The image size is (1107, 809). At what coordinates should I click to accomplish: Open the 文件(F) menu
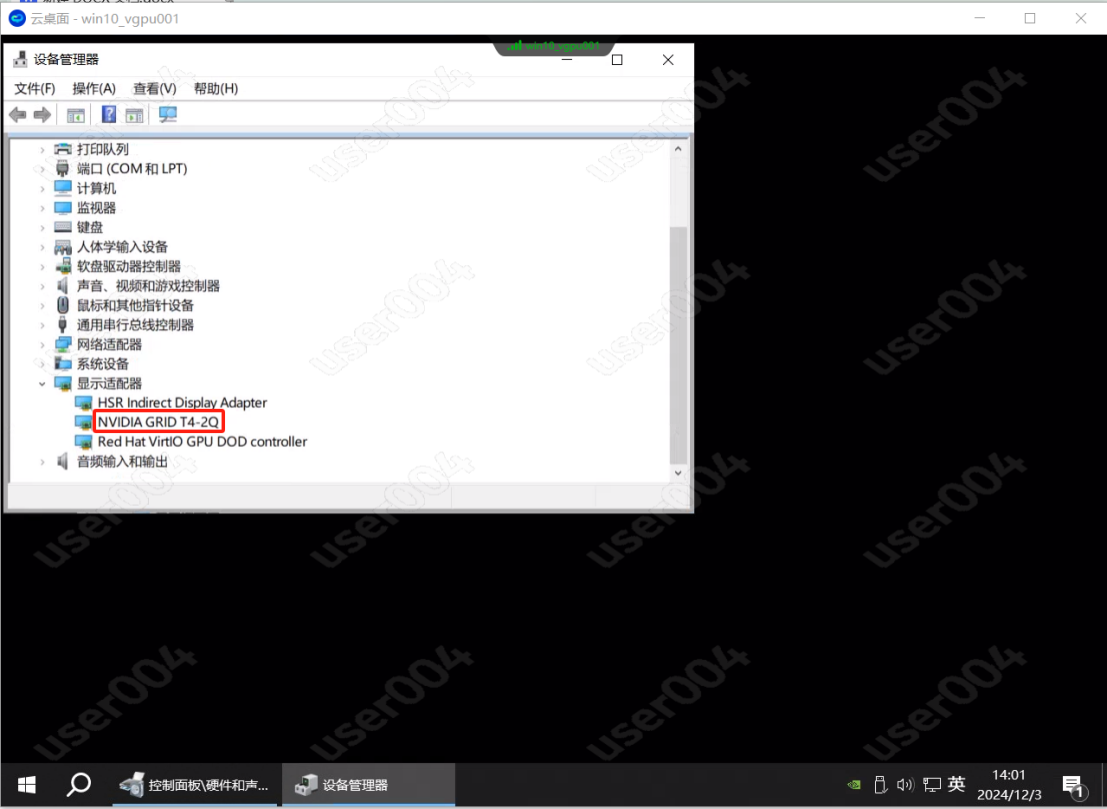point(35,88)
